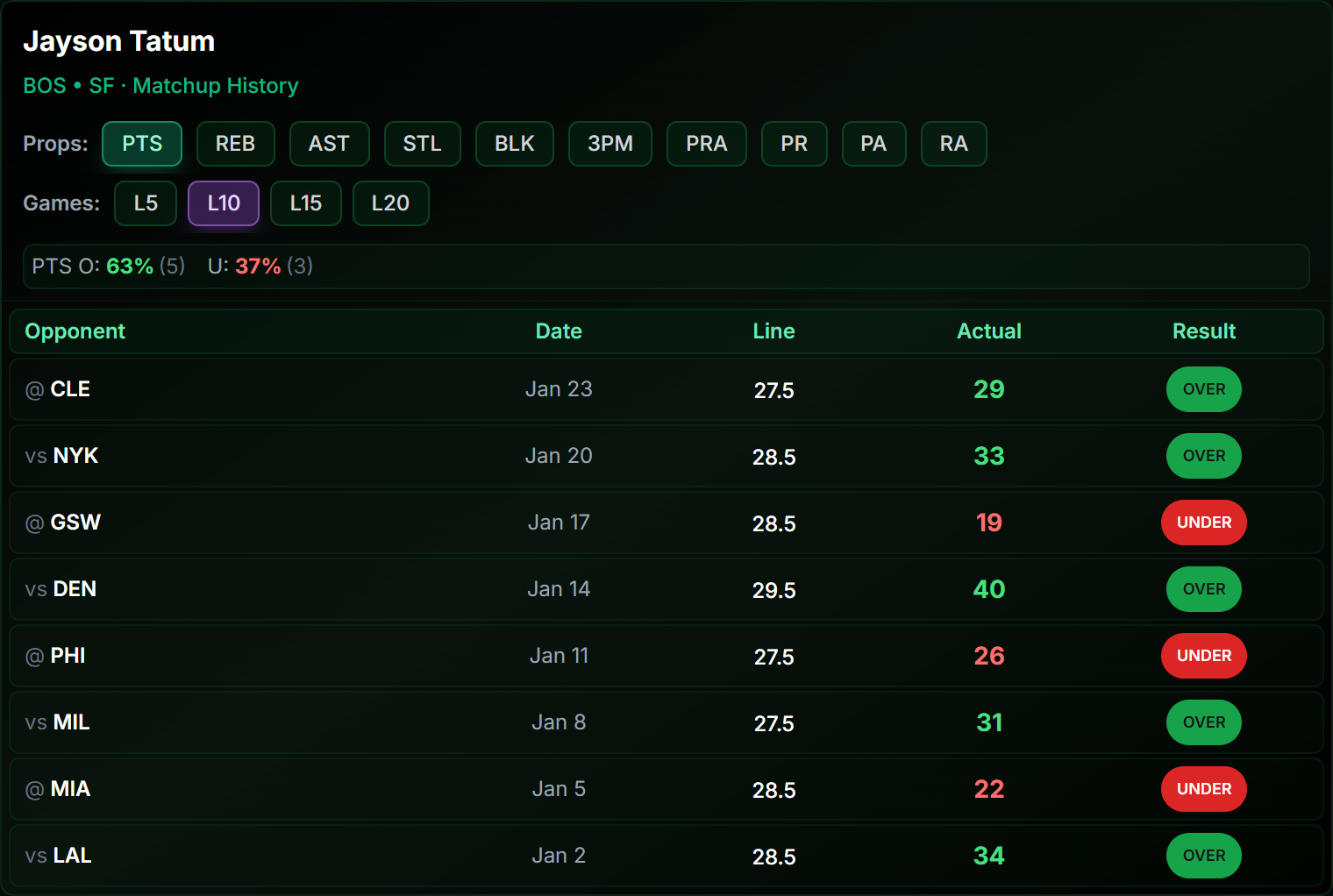
Task: Click actual value 40 for DEN
Action: pyautogui.click(x=988, y=589)
